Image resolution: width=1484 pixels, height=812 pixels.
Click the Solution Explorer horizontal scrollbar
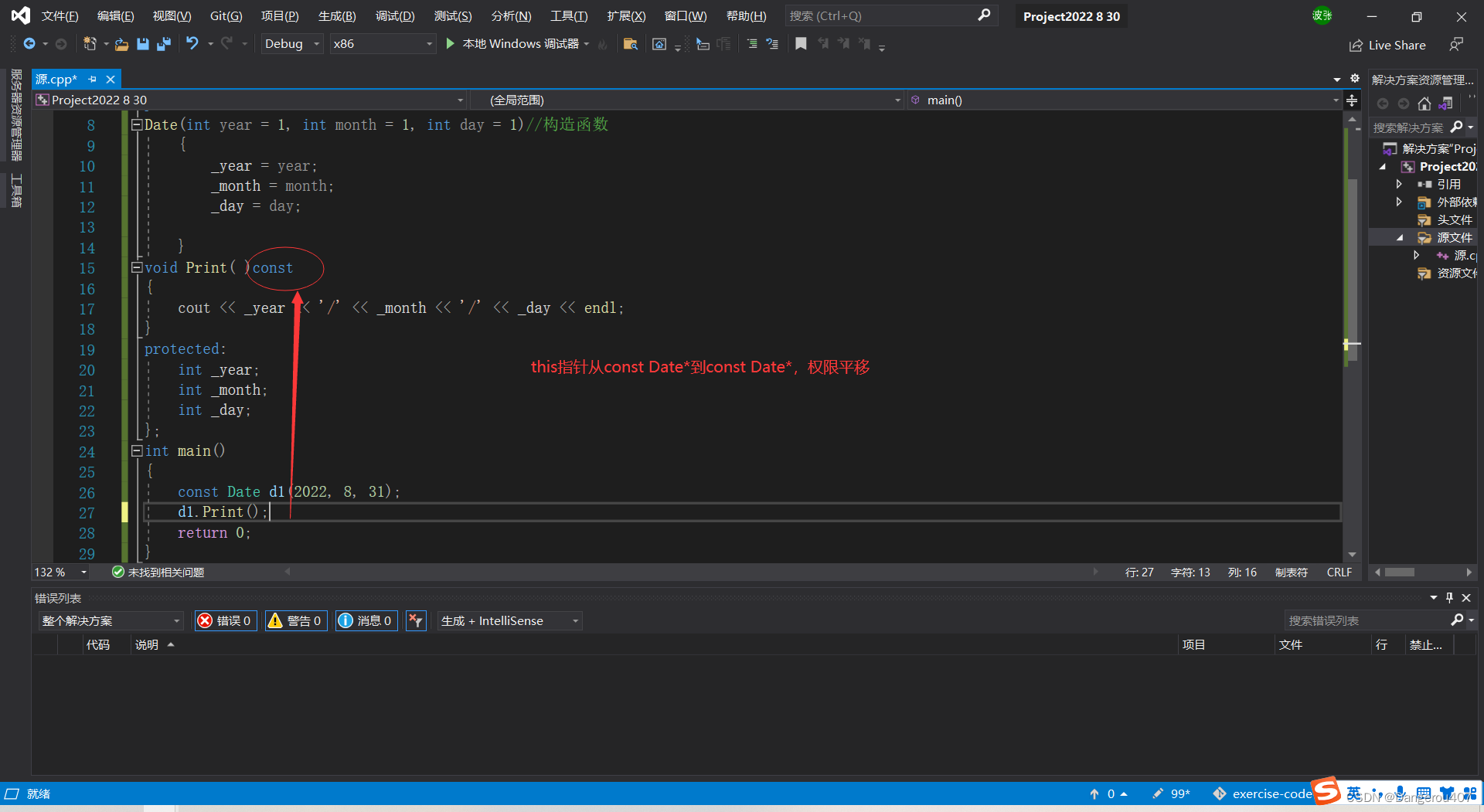click(x=1400, y=572)
